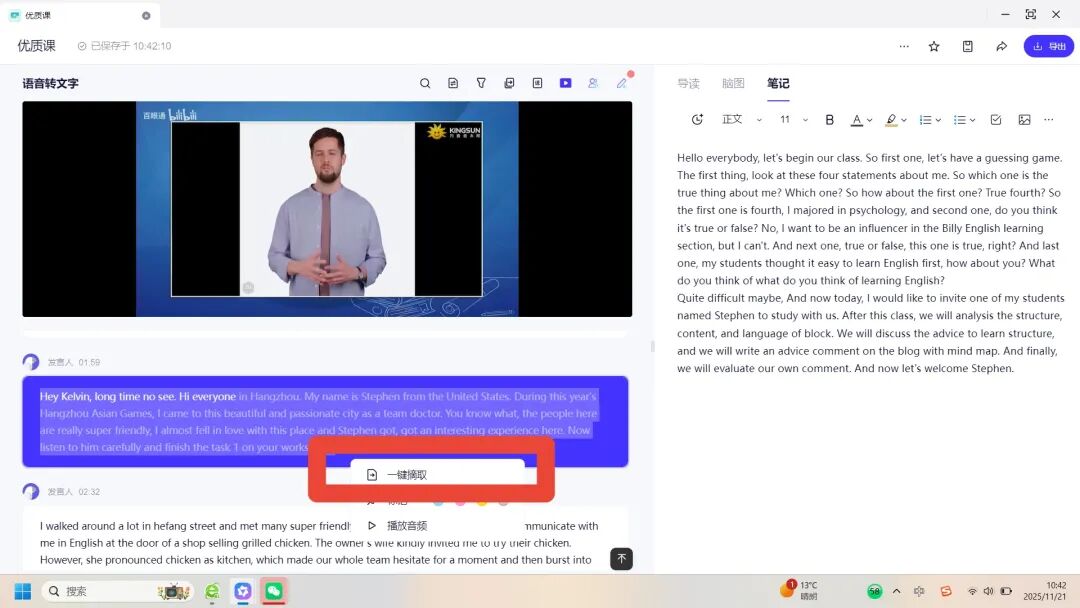Viewport: 1080px width, 608px height.
Task: Expand the font color dropdown arrow
Action: tap(870, 120)
